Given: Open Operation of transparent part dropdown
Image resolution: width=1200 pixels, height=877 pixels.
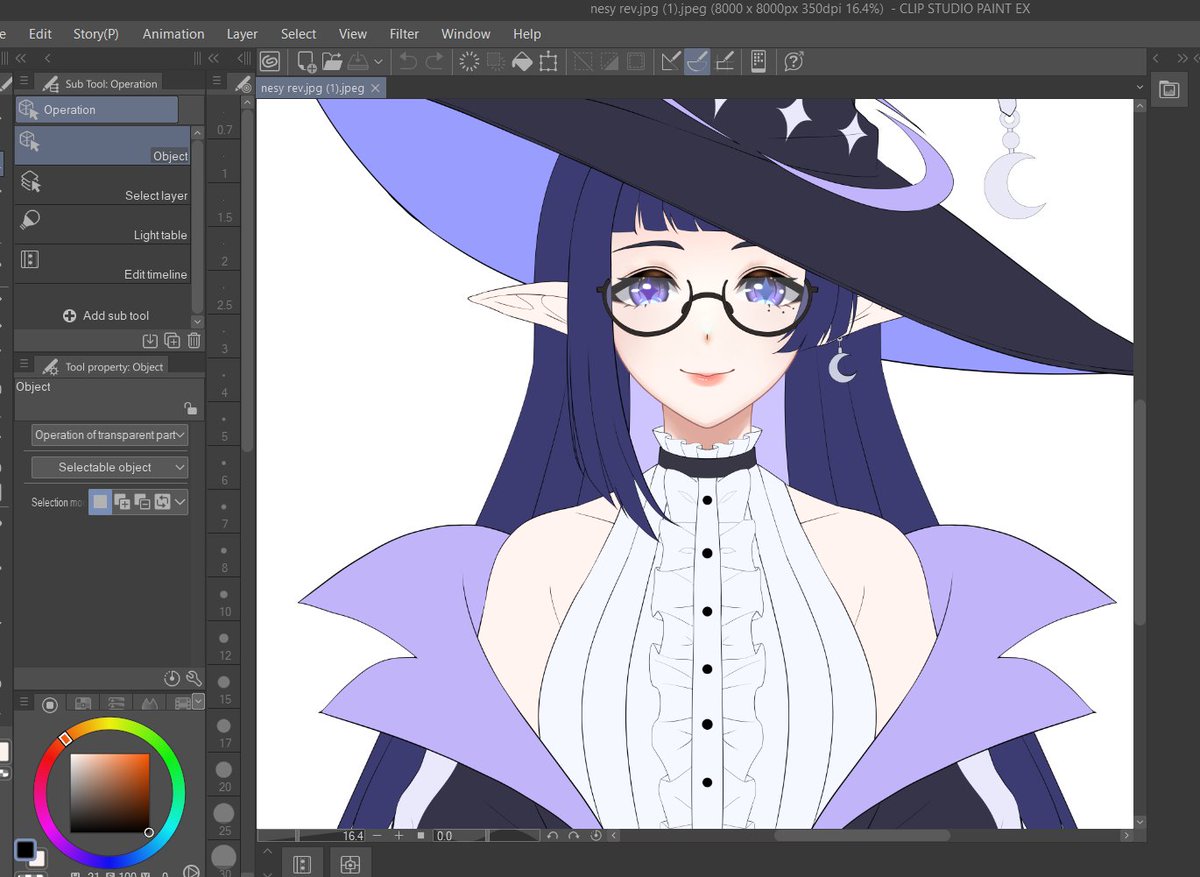Looking at the screenshot, I should (x=110, y=435).
